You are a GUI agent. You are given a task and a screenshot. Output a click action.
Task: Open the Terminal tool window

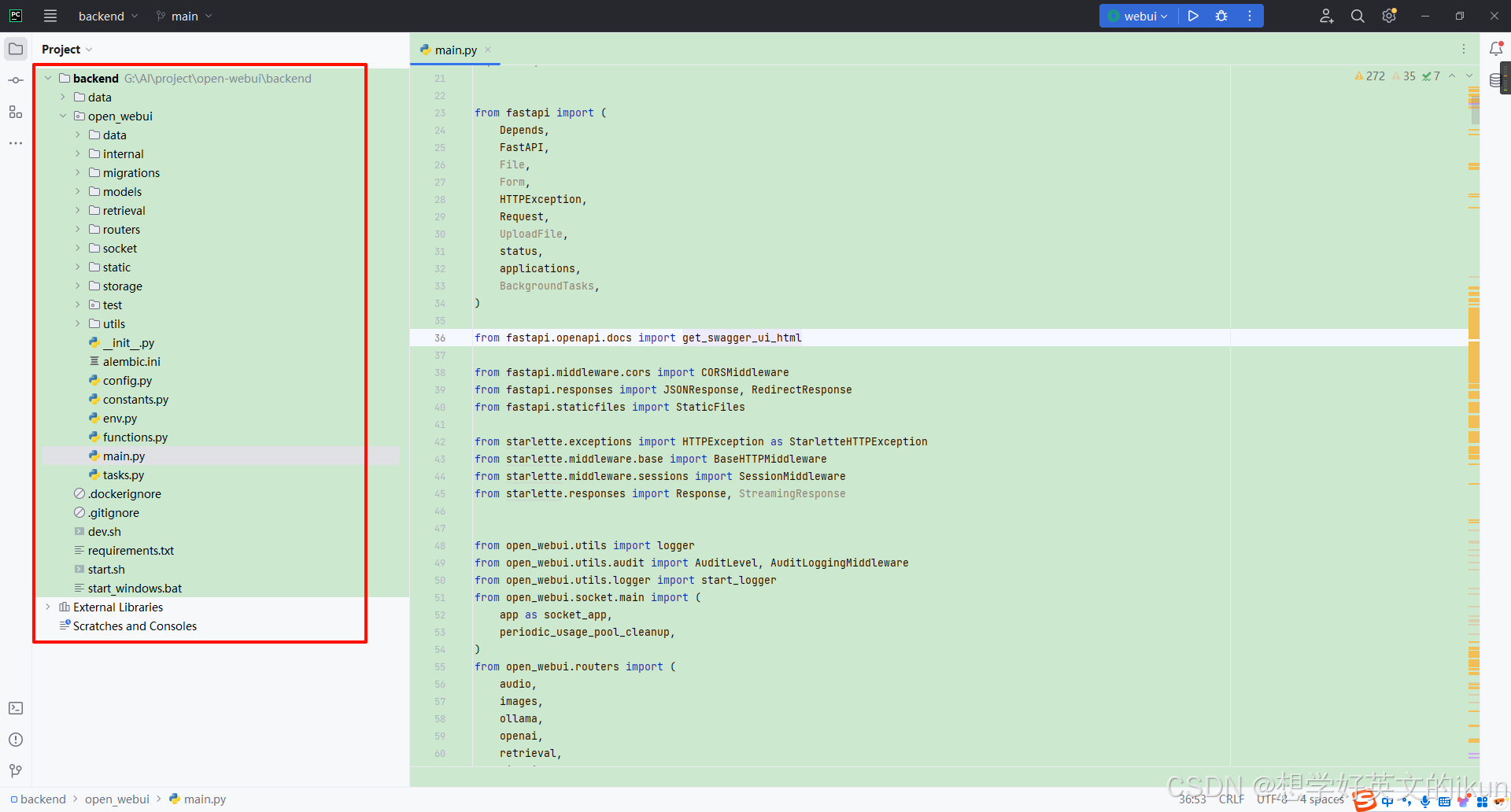(16, 708)
